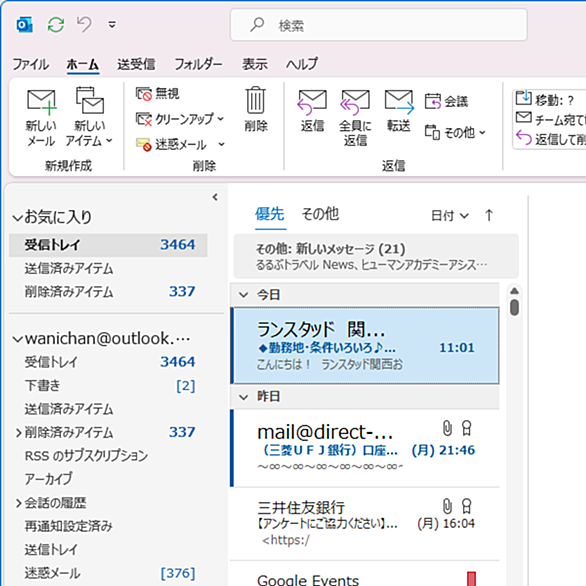
Task: Open the 三井住友銀行 message
Action: click(365, 524)
